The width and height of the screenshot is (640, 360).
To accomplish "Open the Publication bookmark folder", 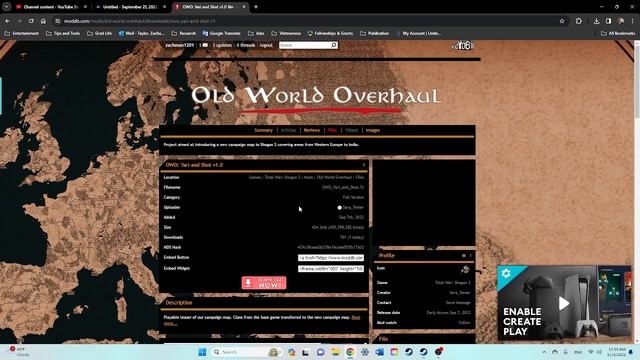I will click(374, 33).
